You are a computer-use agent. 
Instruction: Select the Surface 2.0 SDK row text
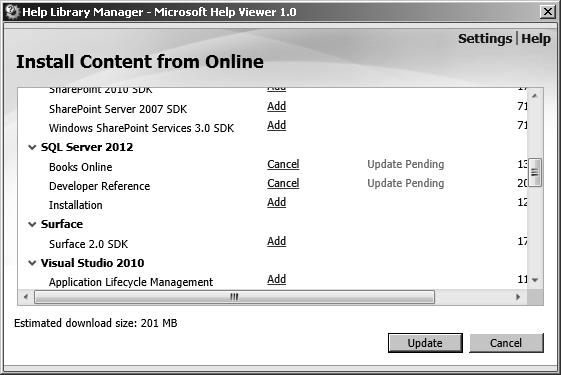point(88,244)
